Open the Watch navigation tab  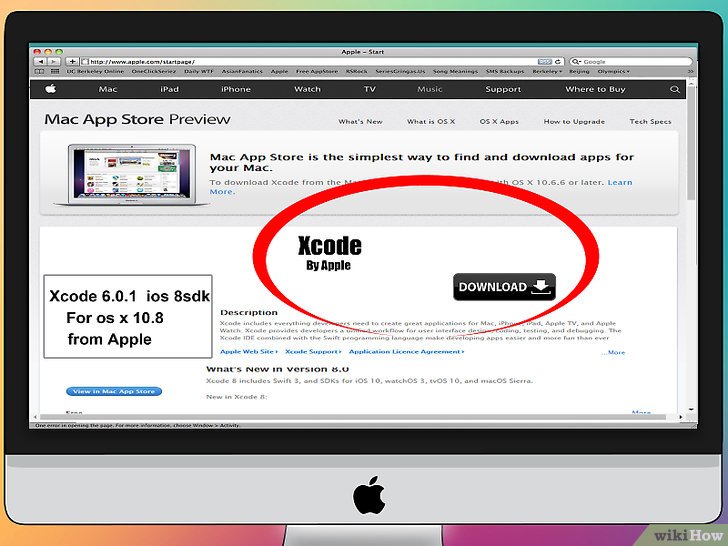307,89
